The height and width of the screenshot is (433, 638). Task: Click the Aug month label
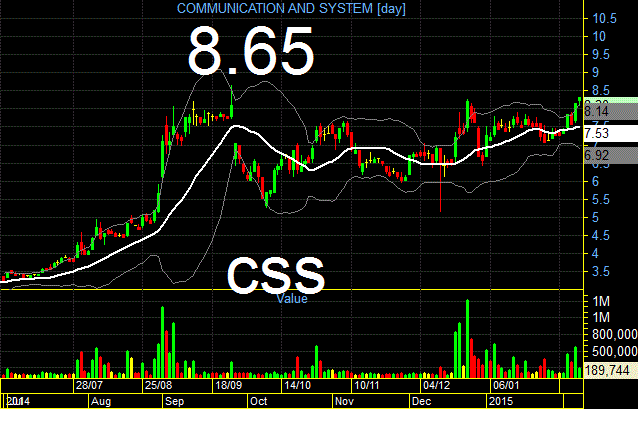(101, 401)
